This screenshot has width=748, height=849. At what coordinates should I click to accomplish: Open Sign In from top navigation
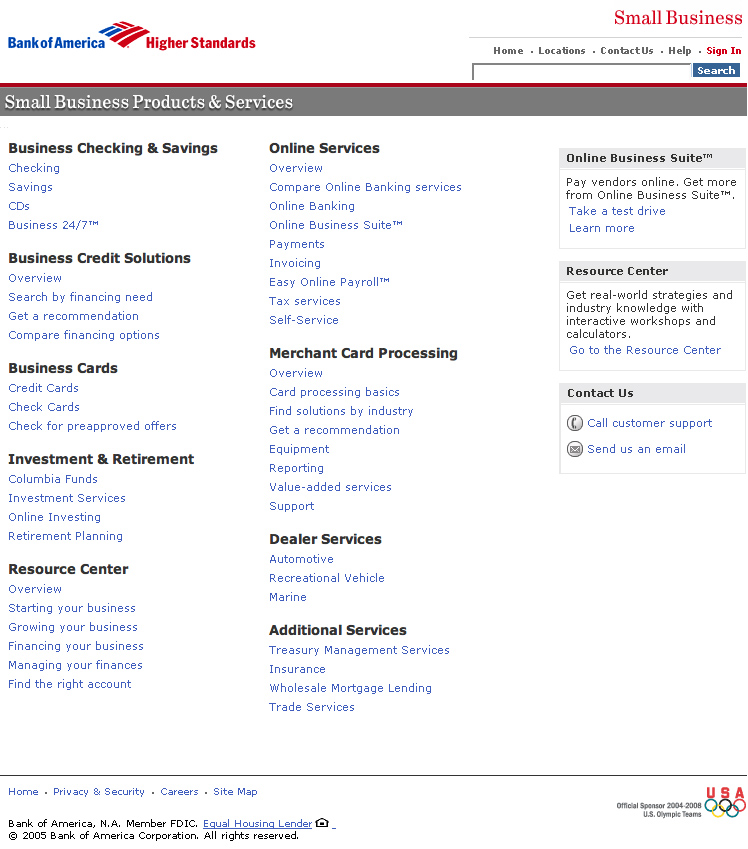[723, 51]
